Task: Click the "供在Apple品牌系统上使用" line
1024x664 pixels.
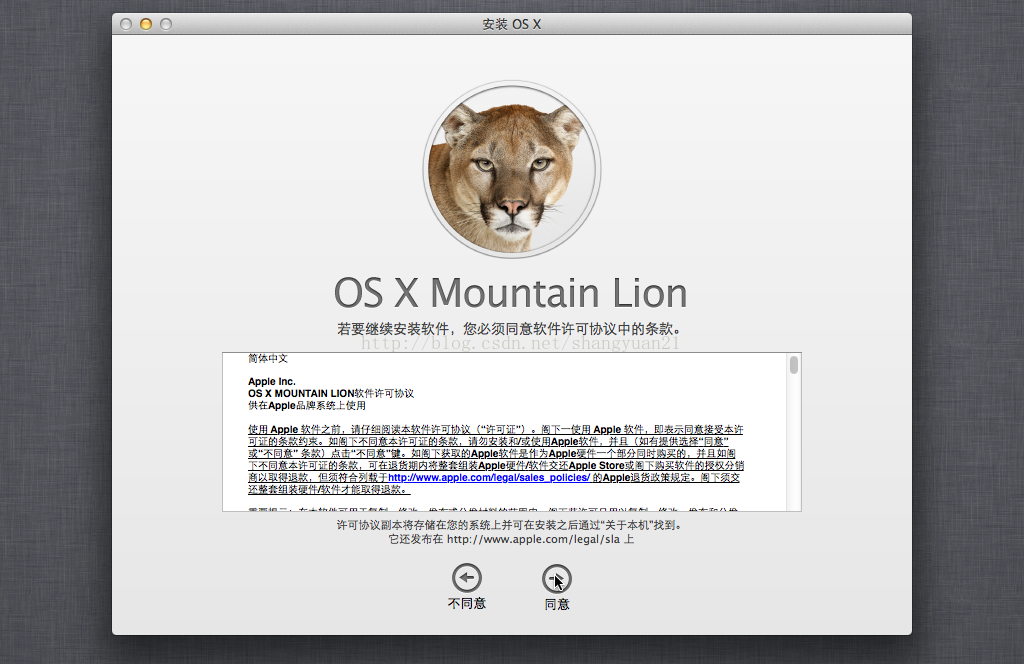Action: [306, 405]
